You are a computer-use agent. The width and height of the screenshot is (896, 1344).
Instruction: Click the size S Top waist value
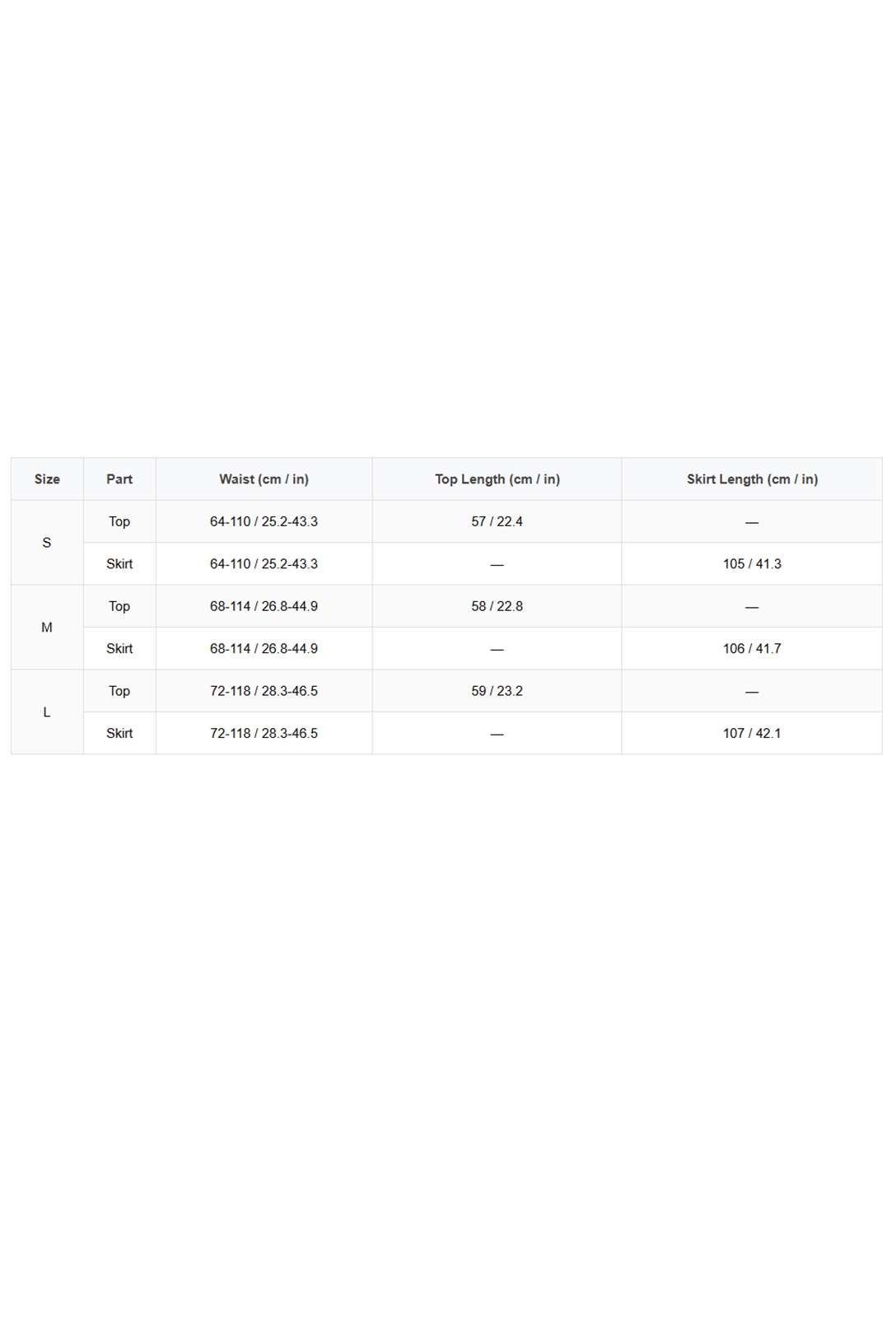click(264, 521)
